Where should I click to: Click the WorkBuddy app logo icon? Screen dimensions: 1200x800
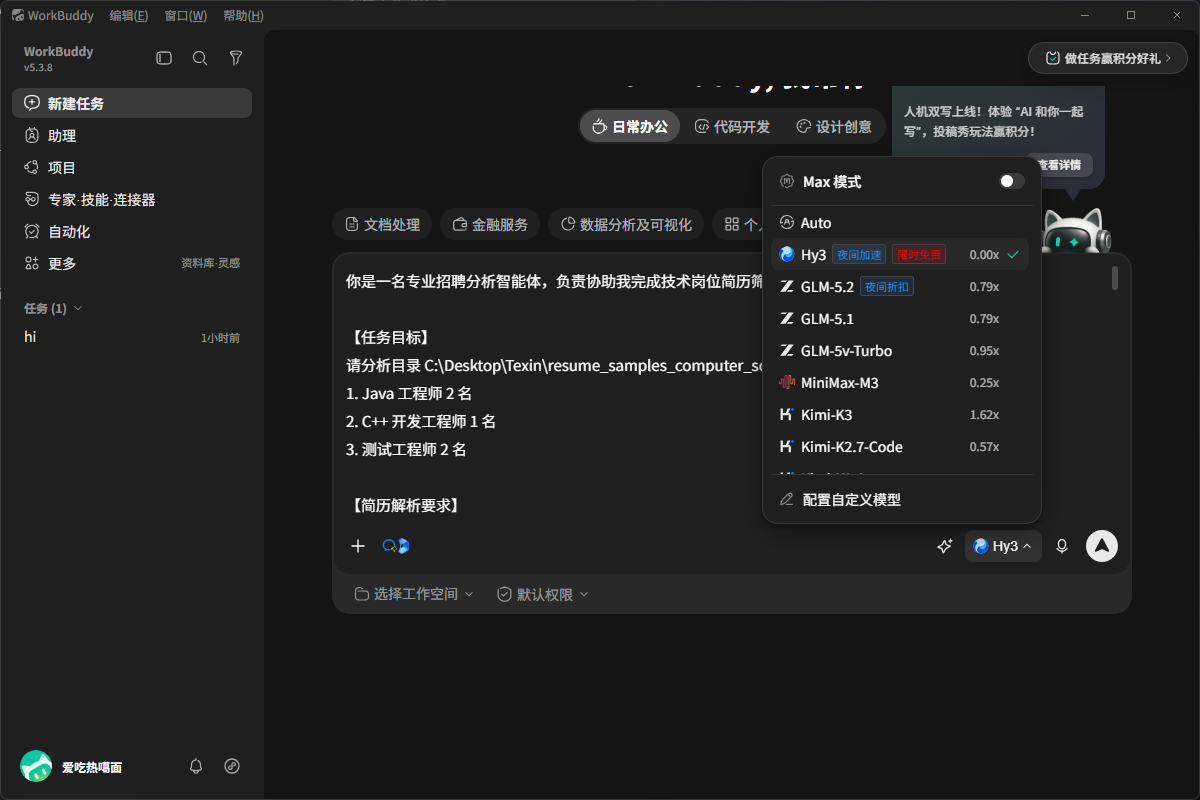(18, 15)
